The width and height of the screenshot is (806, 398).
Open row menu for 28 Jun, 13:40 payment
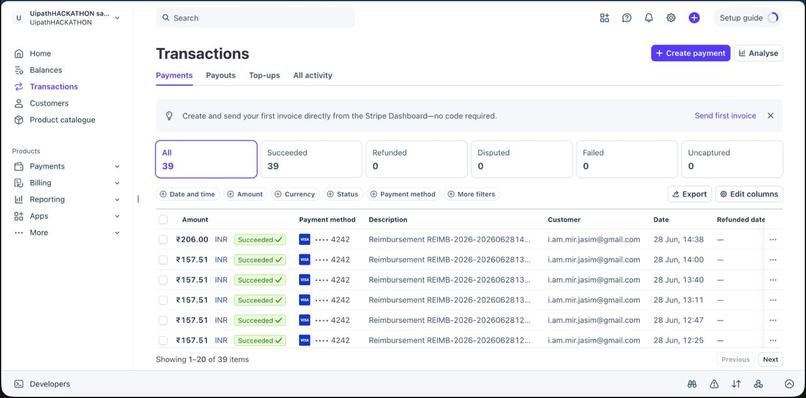point(773,280)
